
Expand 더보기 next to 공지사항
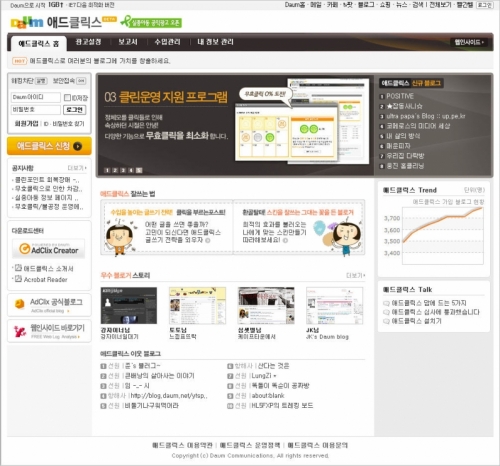pyautogui.click(x=77, y=168)
